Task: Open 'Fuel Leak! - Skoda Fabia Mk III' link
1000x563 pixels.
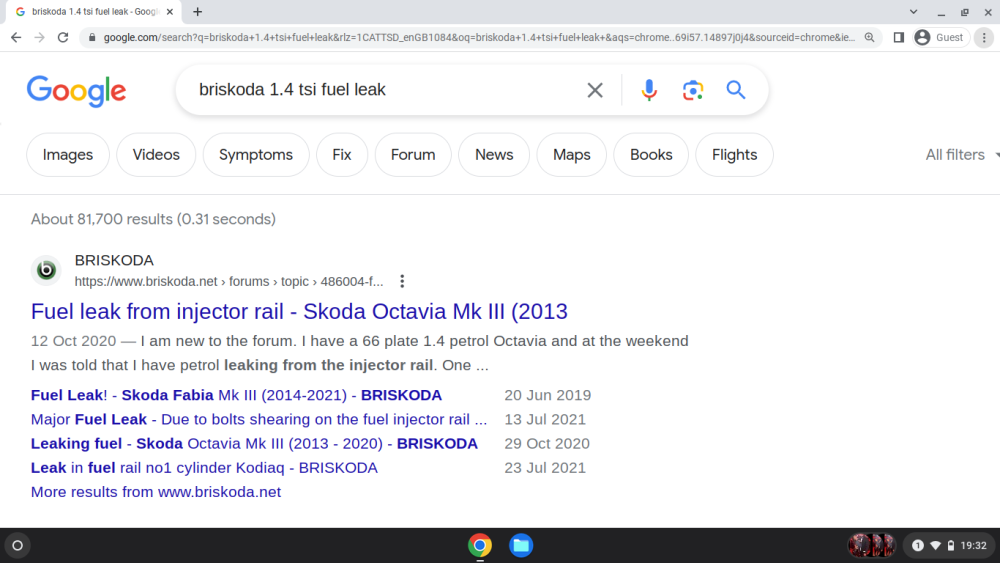Action: [x=236, y=395]
